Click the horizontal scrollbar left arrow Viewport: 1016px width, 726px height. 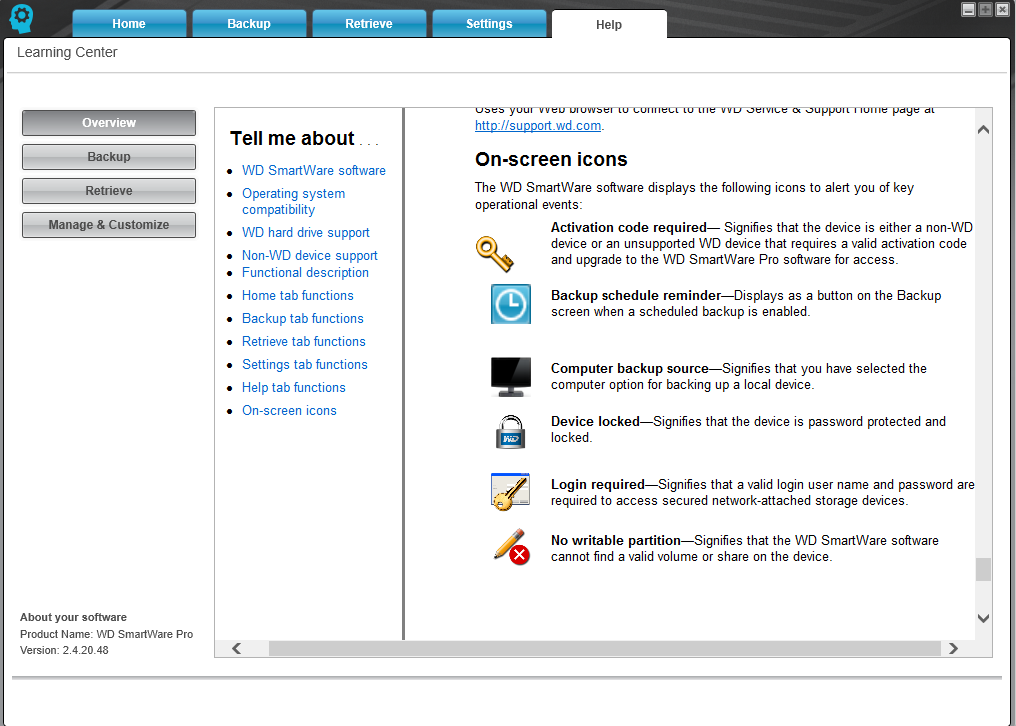[237, 648]
